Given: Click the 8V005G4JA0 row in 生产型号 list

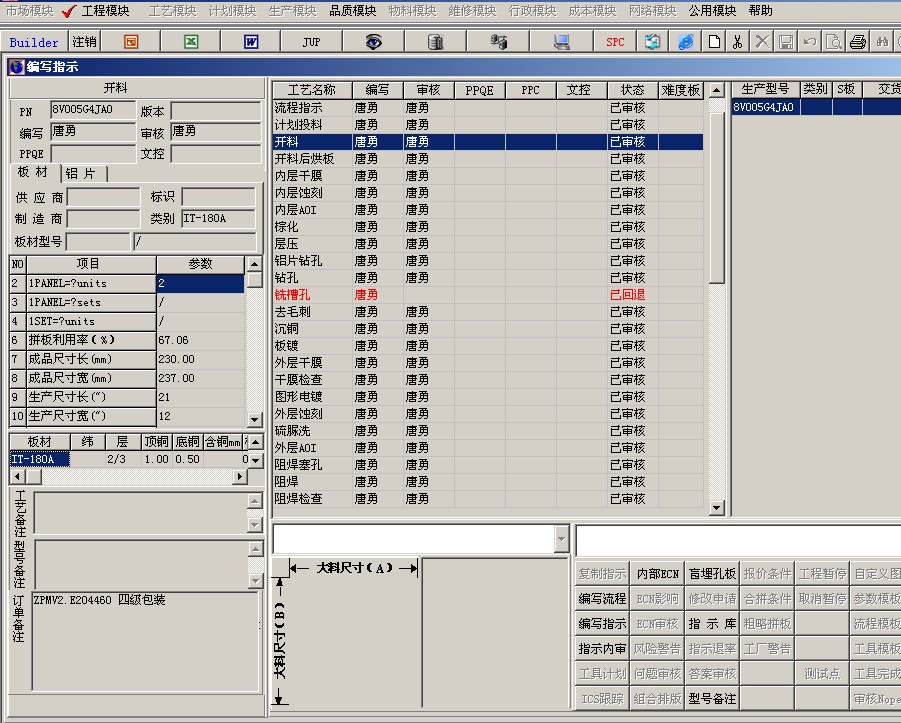Looking at the screenshot, I should point(816,107).
